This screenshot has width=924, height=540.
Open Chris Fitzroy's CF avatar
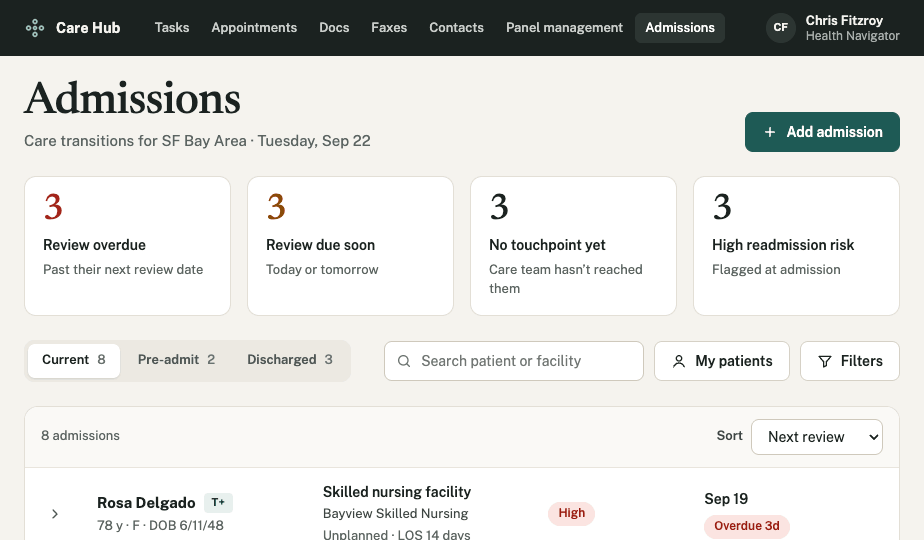pyautogui.click(x=781, y=28)
